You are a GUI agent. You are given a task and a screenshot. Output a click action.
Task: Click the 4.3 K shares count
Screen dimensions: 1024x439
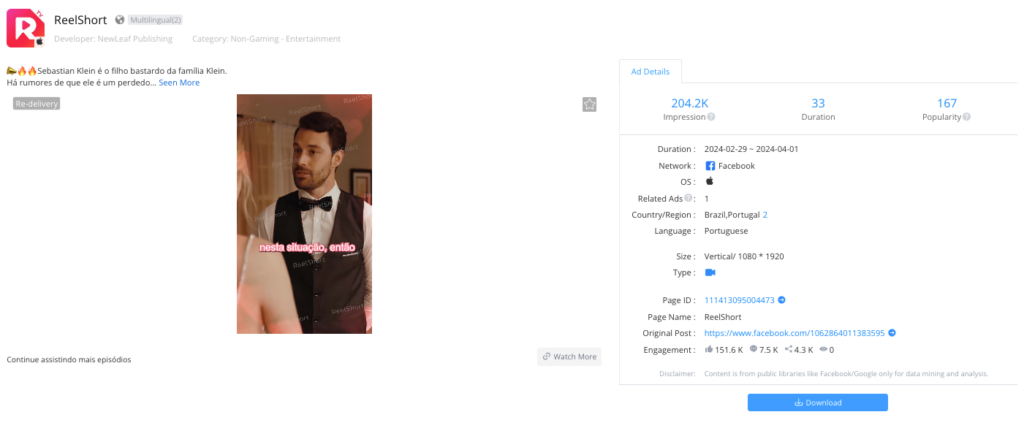tap(804, 350)
